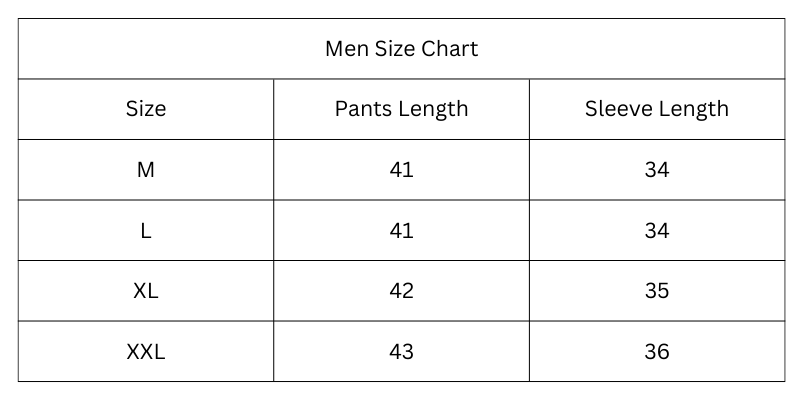The width and height of the screenshot is (800, 400).
Task: Click the pants length value 43 for XXL
Action: (x=401, y=352)
